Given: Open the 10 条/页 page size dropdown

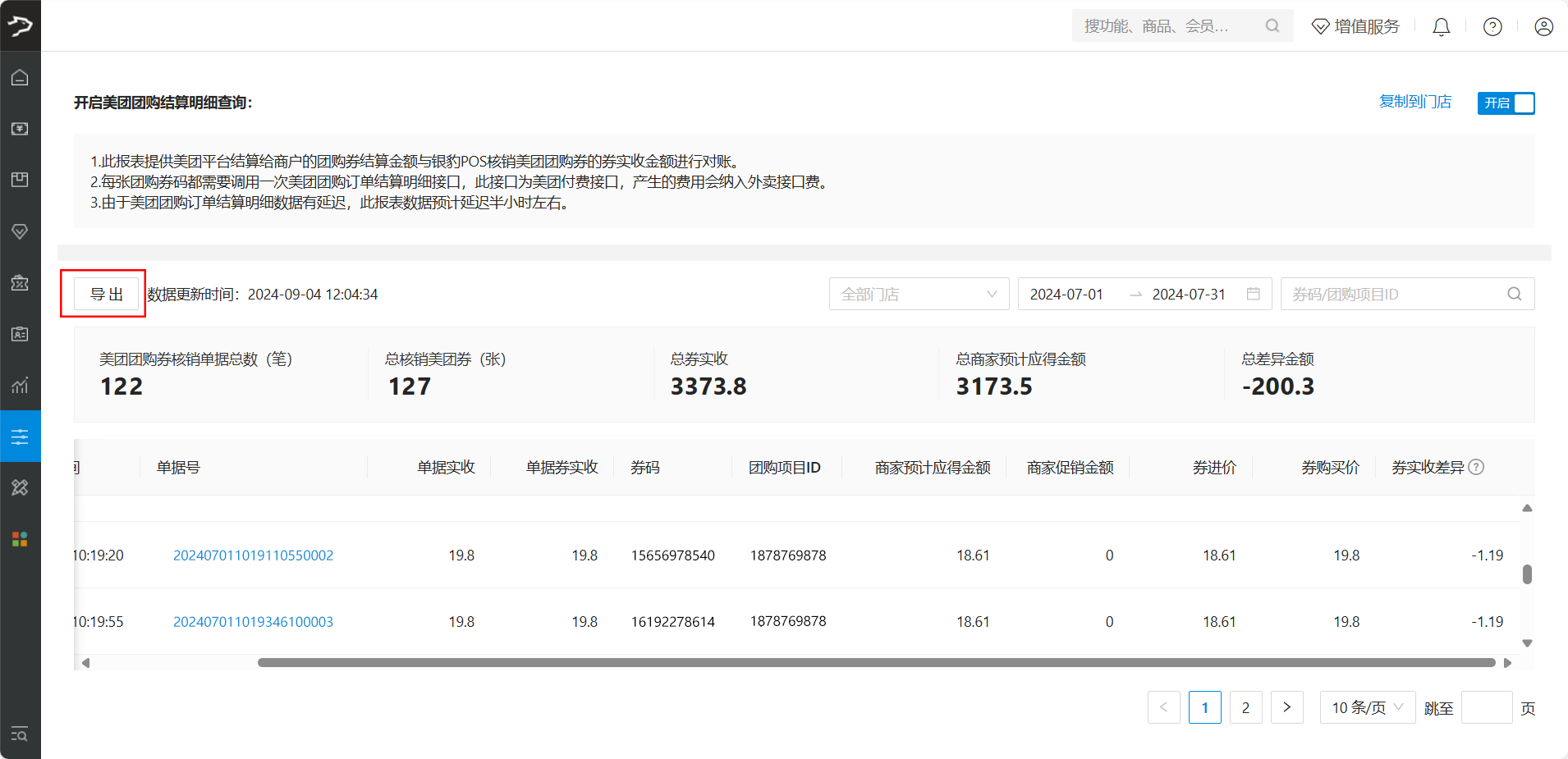Looking at the screenshot, I should [1367, 707].
